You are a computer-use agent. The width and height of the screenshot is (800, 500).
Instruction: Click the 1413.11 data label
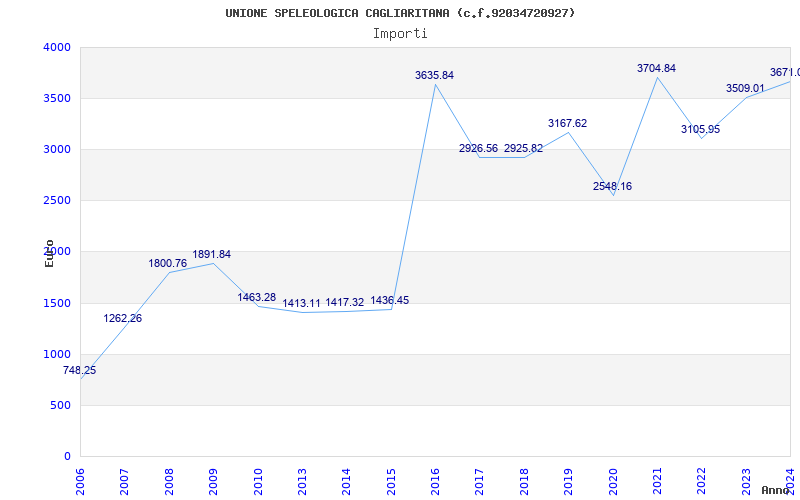[x=302, y=304]
